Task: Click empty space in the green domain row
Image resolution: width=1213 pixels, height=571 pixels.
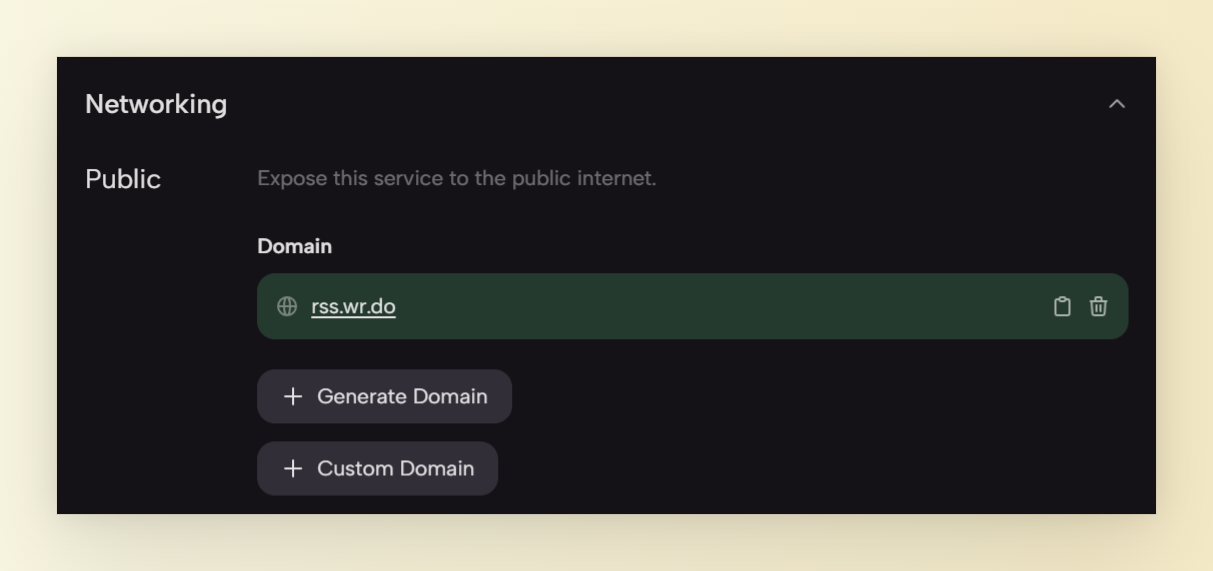Action: pyautogui.click(x=700, y=307)
